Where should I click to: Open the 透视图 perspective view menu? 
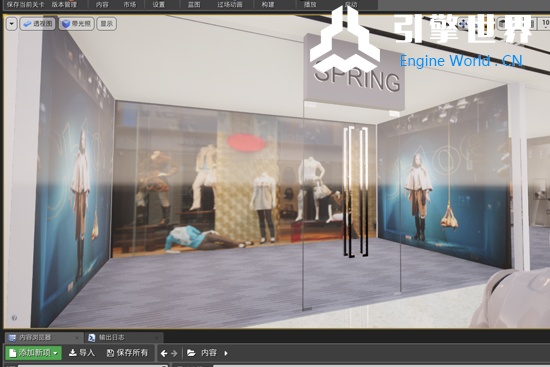(x=38, y=24)
